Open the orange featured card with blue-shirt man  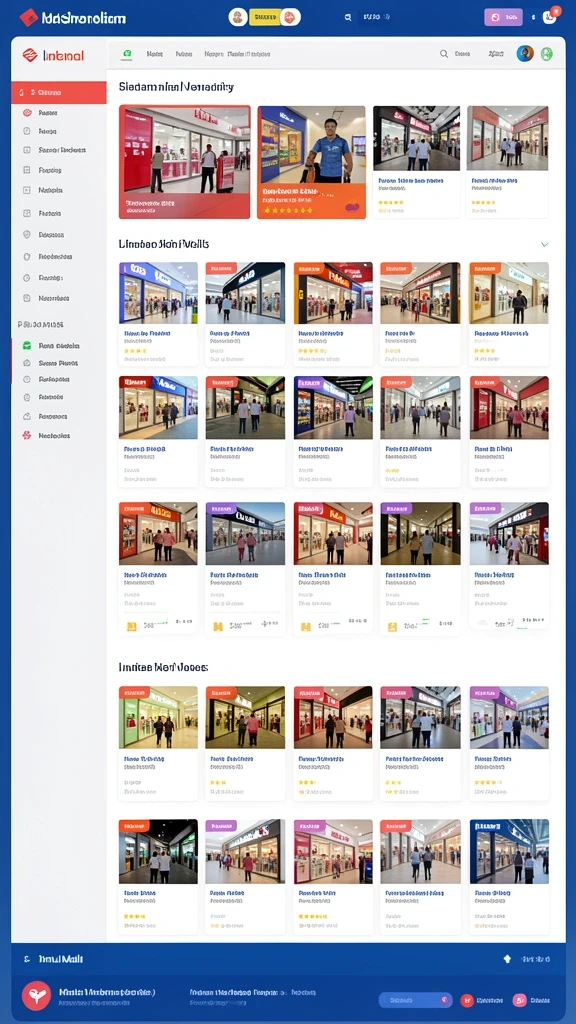(x=312, y=162)
